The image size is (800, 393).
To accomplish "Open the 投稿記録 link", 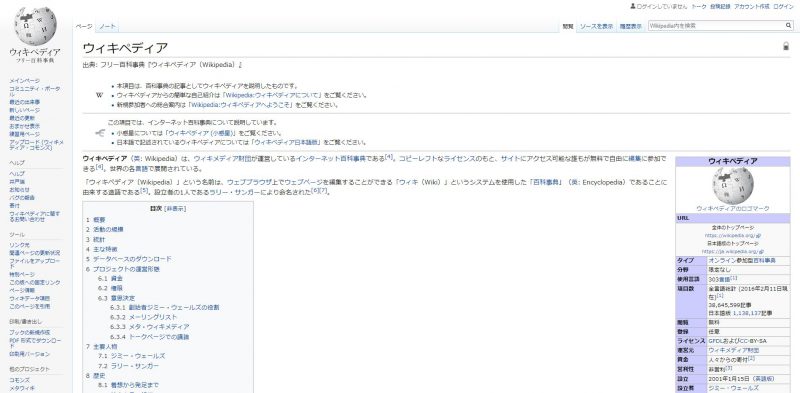I will 720,7.
